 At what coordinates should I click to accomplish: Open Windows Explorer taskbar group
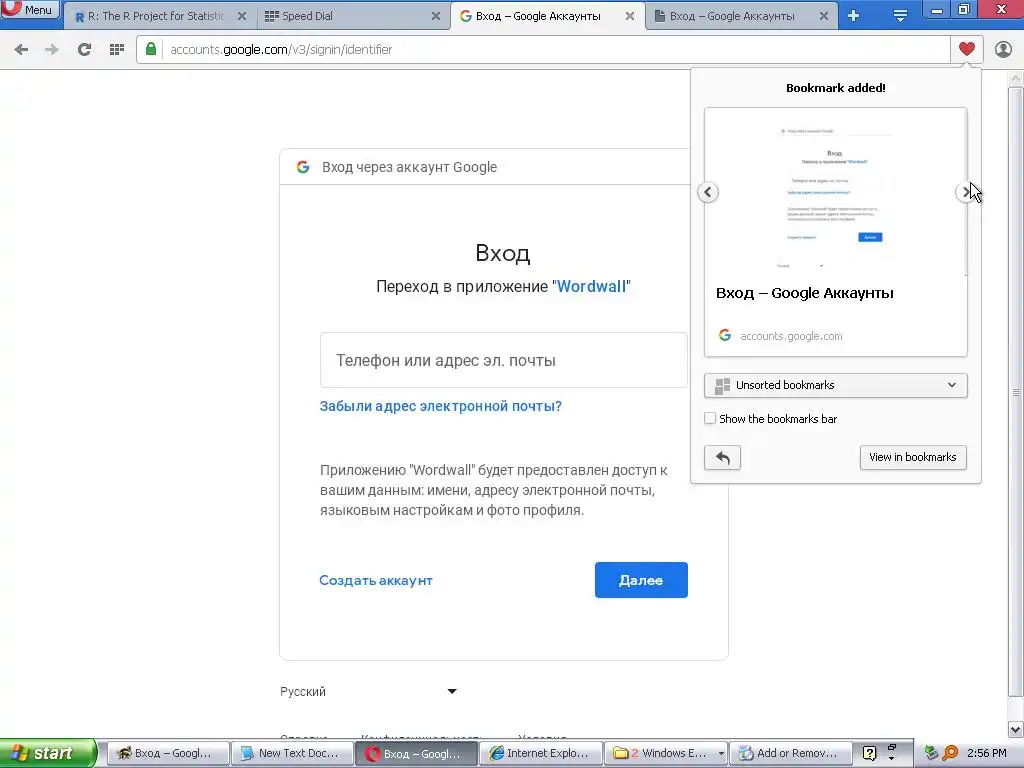click(x=665, y=753)
